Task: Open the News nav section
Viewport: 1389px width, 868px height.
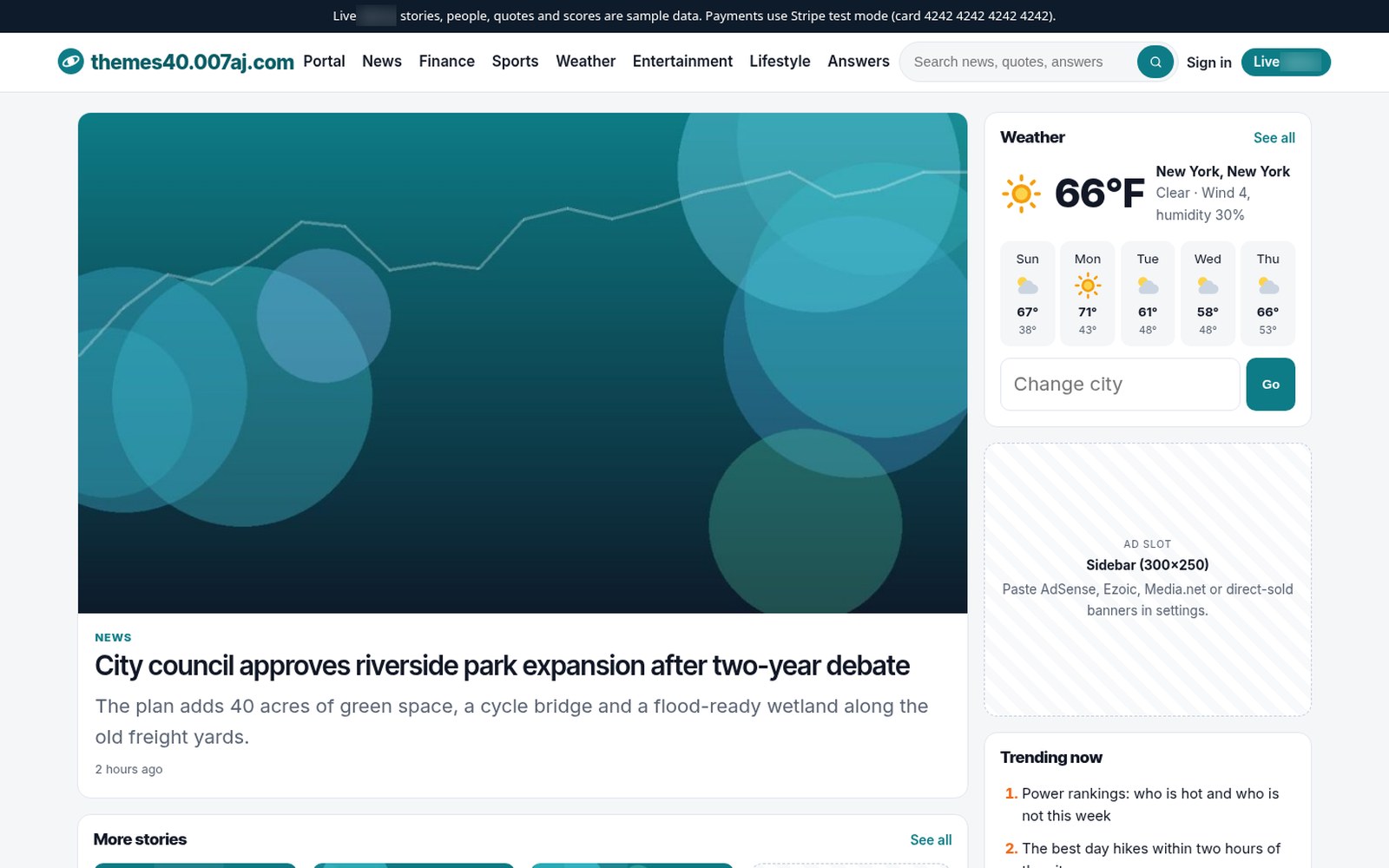Action: coord(382,62)
